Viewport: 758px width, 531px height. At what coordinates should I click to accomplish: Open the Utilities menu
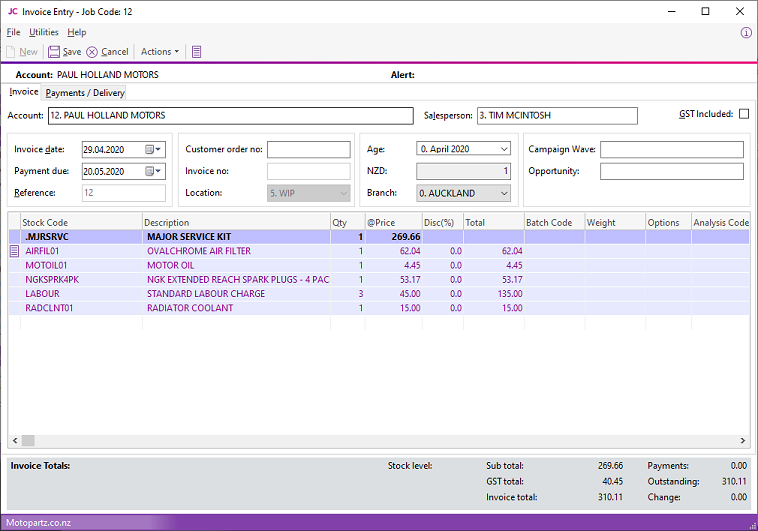[44, 33]
